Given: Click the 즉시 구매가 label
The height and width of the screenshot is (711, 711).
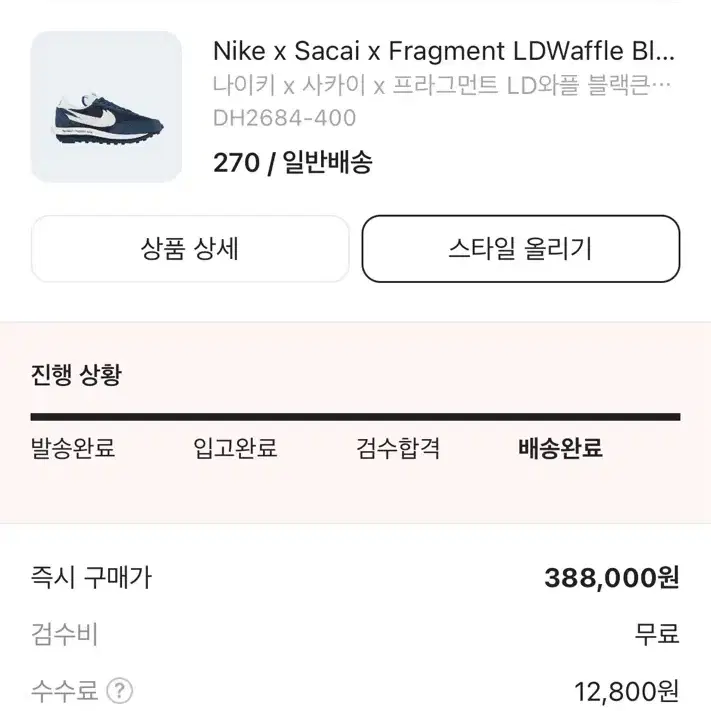Looking at the screenshot, I should click(91, 578).
